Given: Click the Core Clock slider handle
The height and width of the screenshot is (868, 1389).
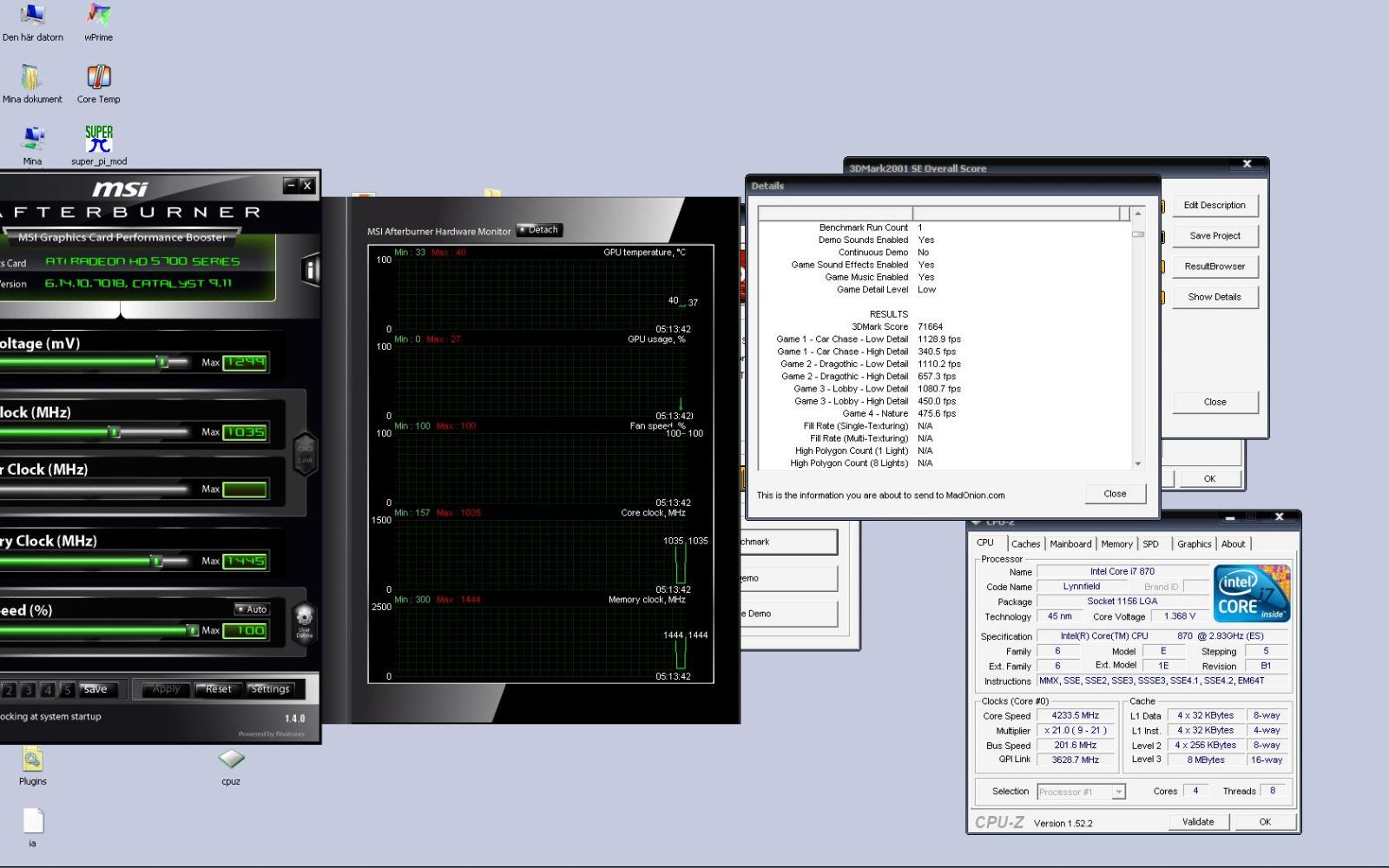Looking at the screenshot, I should coord(114,431).
